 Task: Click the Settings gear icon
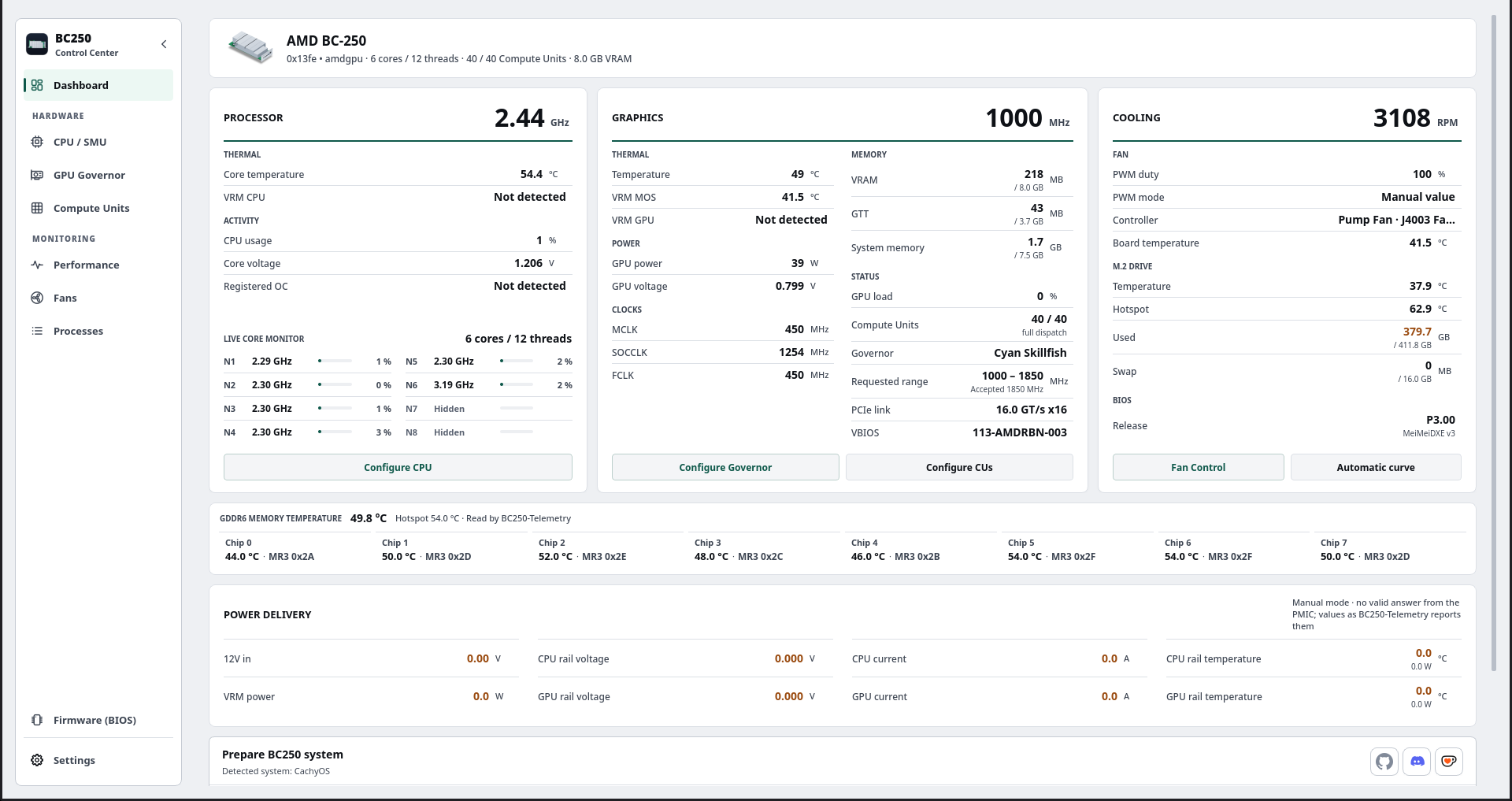pos(37,760)
